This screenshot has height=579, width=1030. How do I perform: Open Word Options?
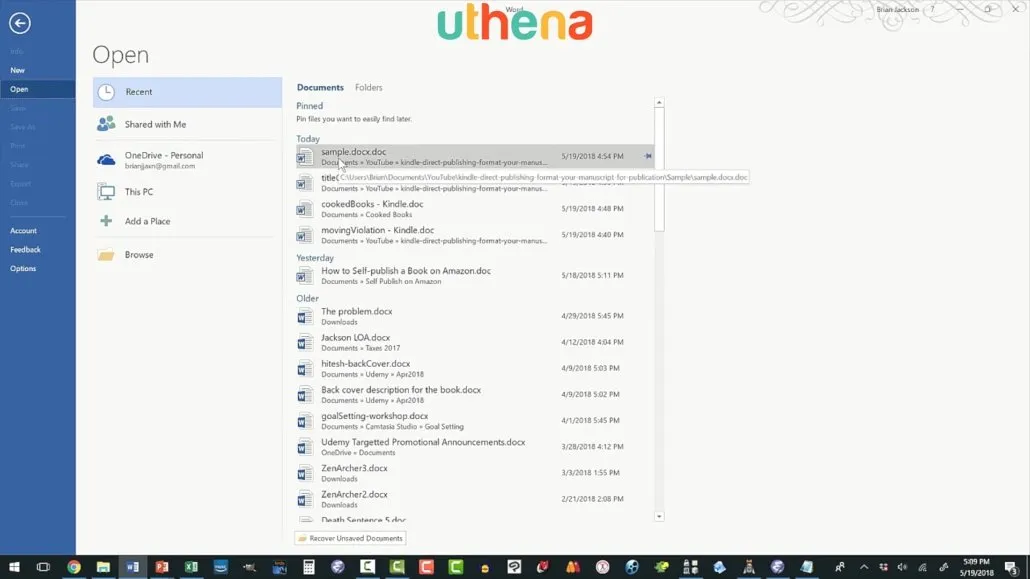37,269
